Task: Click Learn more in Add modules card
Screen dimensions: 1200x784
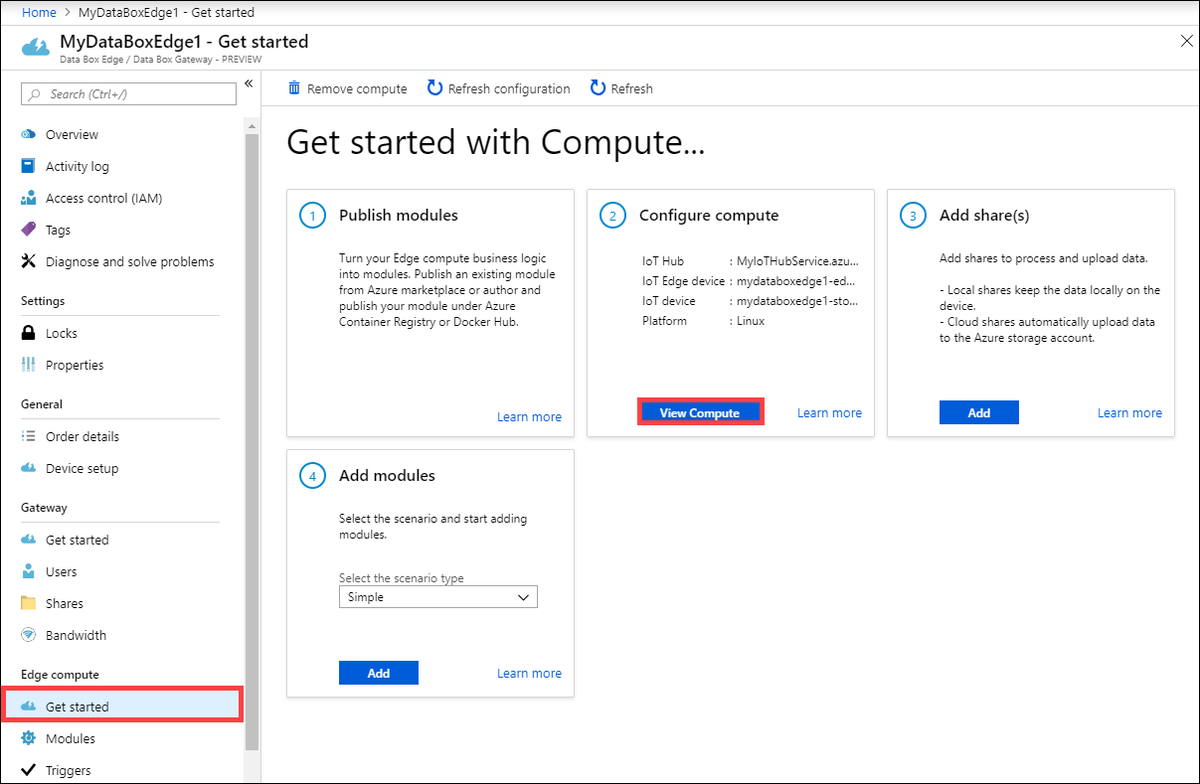Action: (x=529, y=673)
